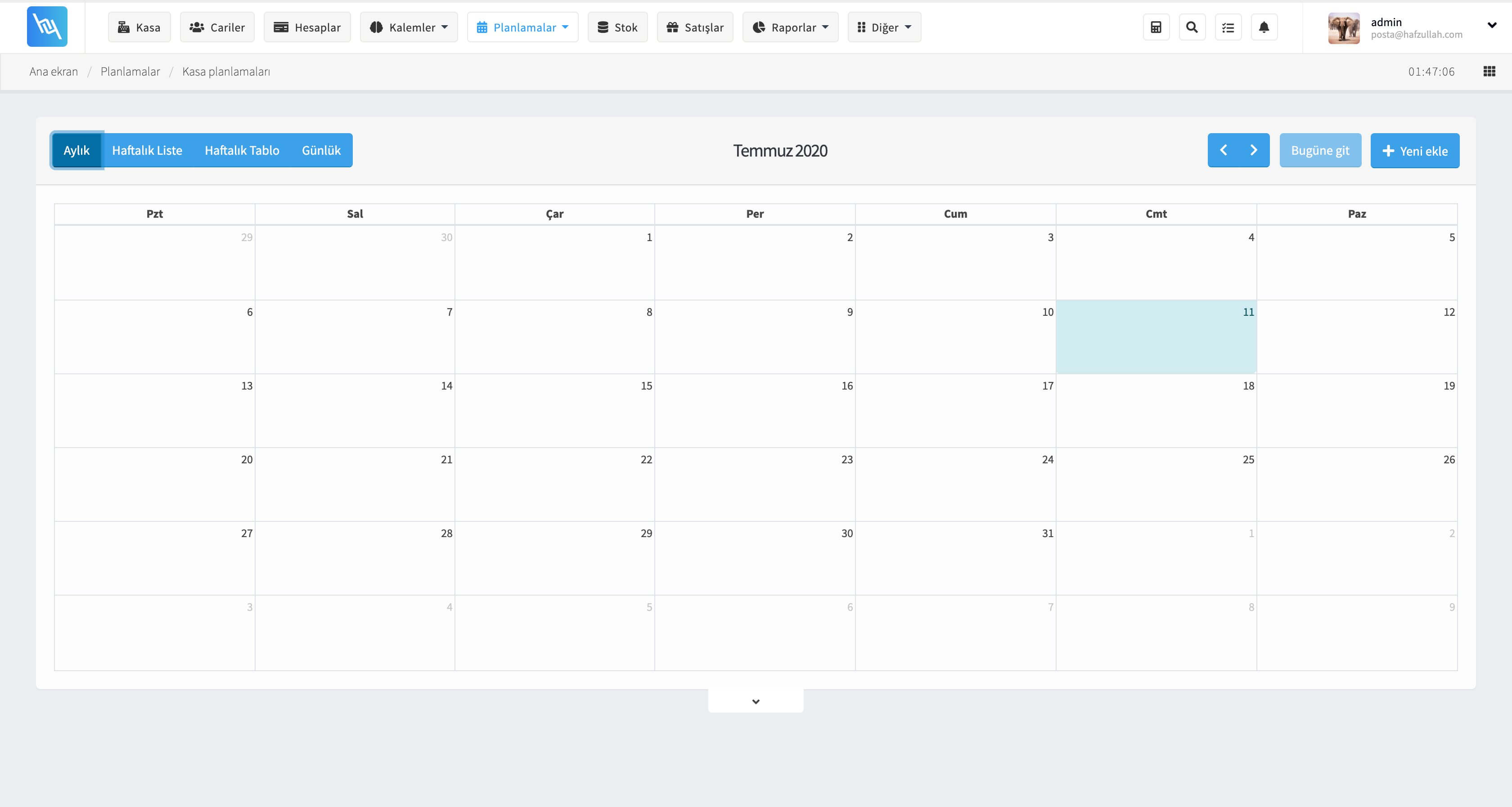Click Planlamalar breadcrumb link
Image resolution: width=1512 pixels, height=807 pixels.
[x=130, y=71]
